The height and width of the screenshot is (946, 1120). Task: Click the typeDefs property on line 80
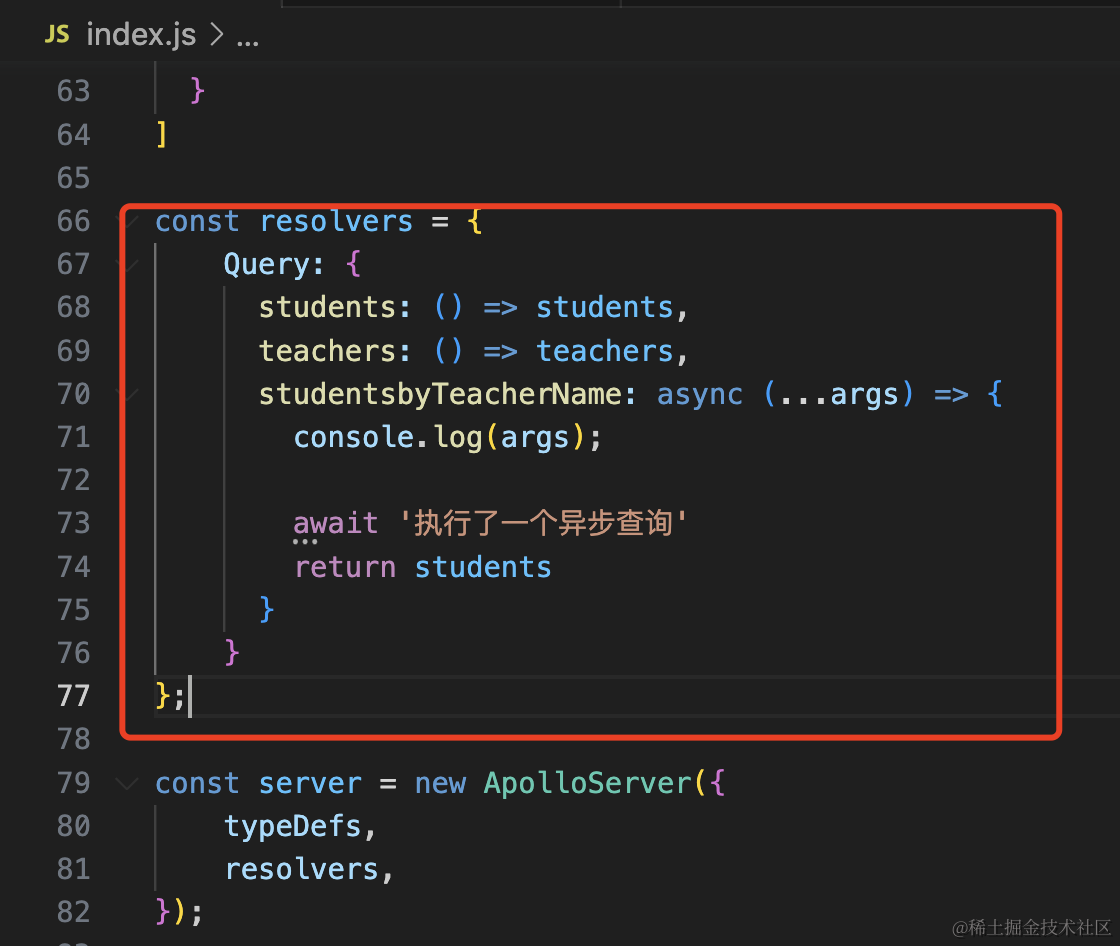pyautogui.click(x=293, y=827)
